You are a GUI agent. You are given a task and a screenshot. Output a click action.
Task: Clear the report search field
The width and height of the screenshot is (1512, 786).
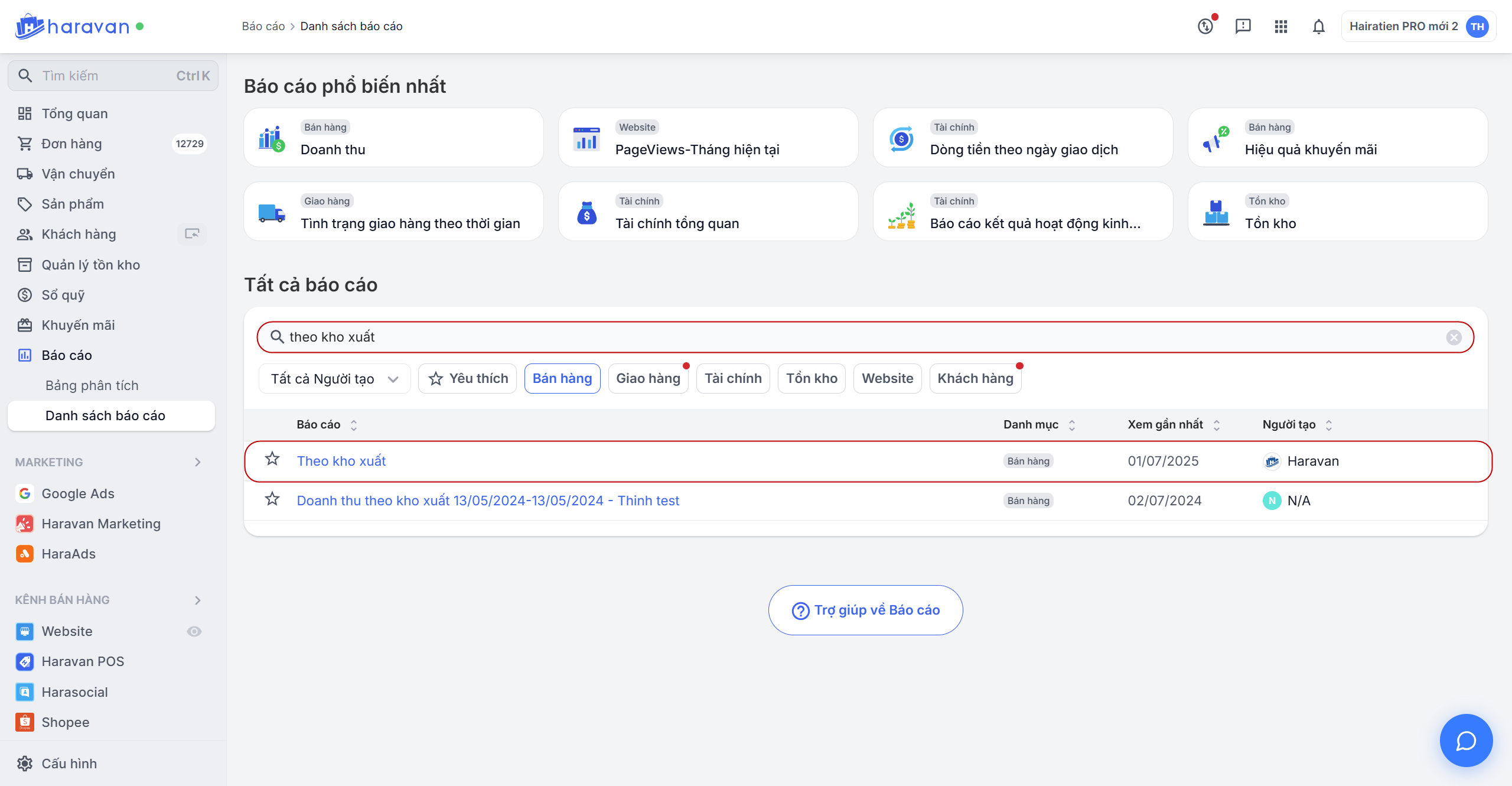[1454, 337]
